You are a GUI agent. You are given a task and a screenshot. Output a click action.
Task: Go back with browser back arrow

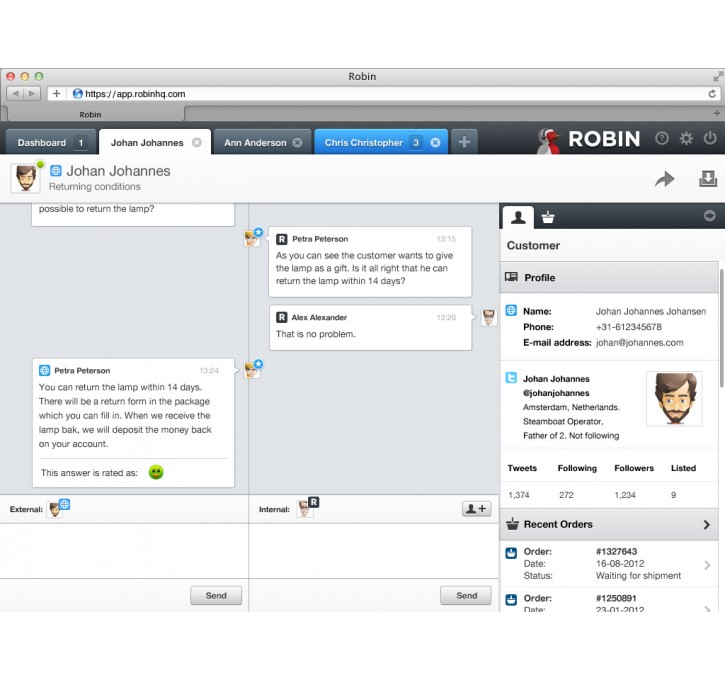pos(15,93)
